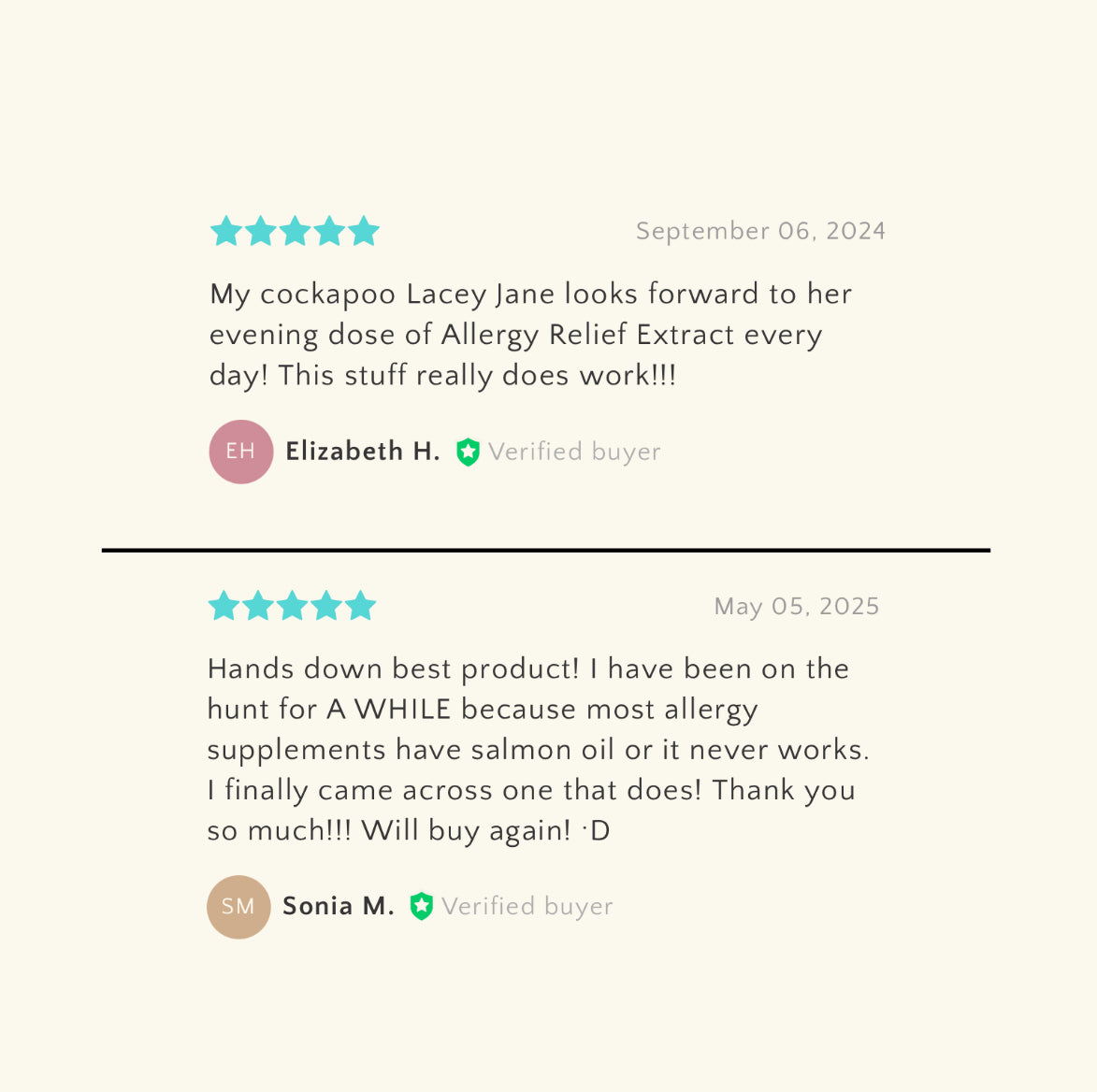The image size is (1097, 1092).
Task: Click the cockapoo Lacey Jane review text
Action: point(529,335)
